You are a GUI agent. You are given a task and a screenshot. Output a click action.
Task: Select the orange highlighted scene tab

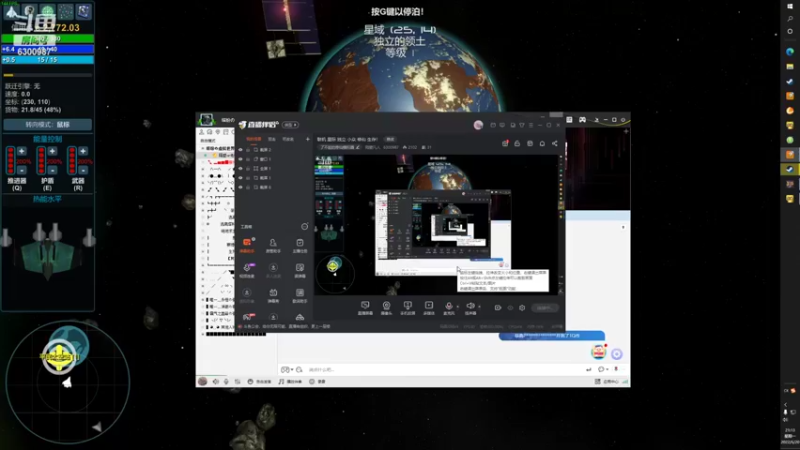[254, 139]
